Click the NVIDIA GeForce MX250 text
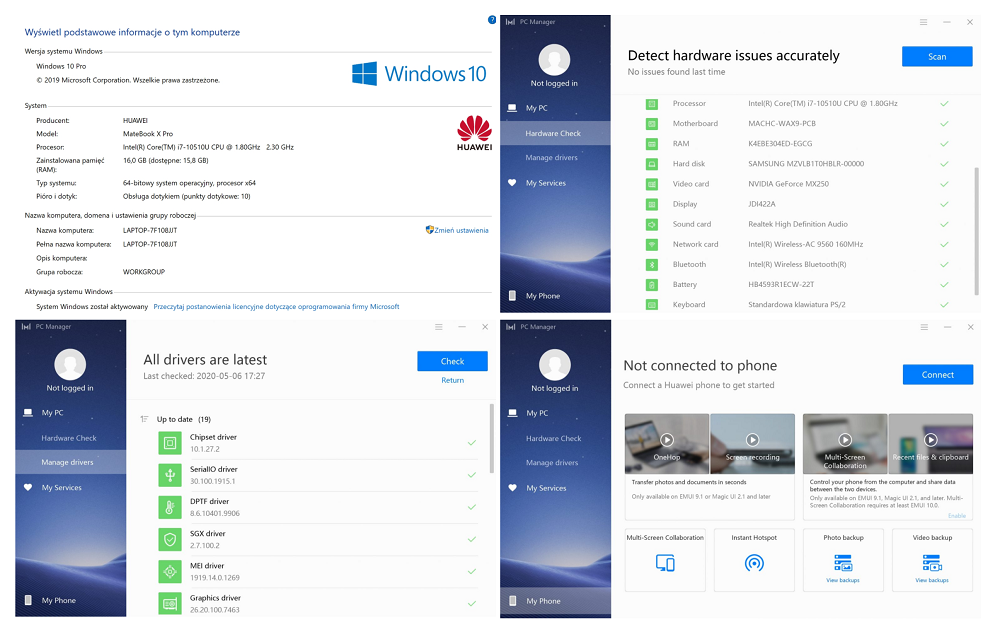The image size is (1000, 627). tap(788, 184)
